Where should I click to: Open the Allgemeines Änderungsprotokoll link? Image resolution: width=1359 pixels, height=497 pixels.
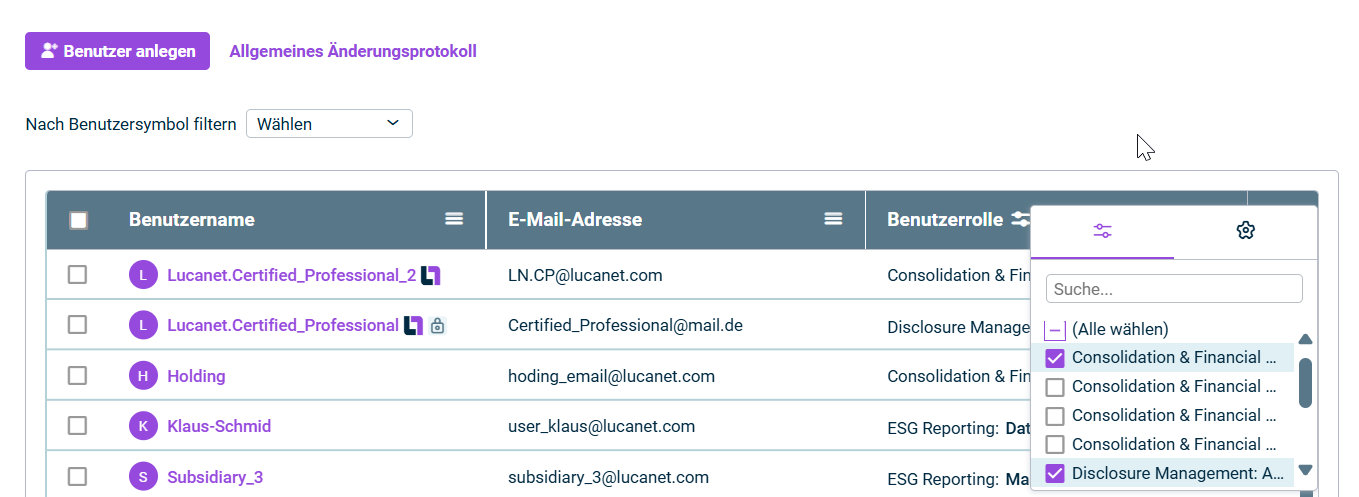[x=353, y=51]
